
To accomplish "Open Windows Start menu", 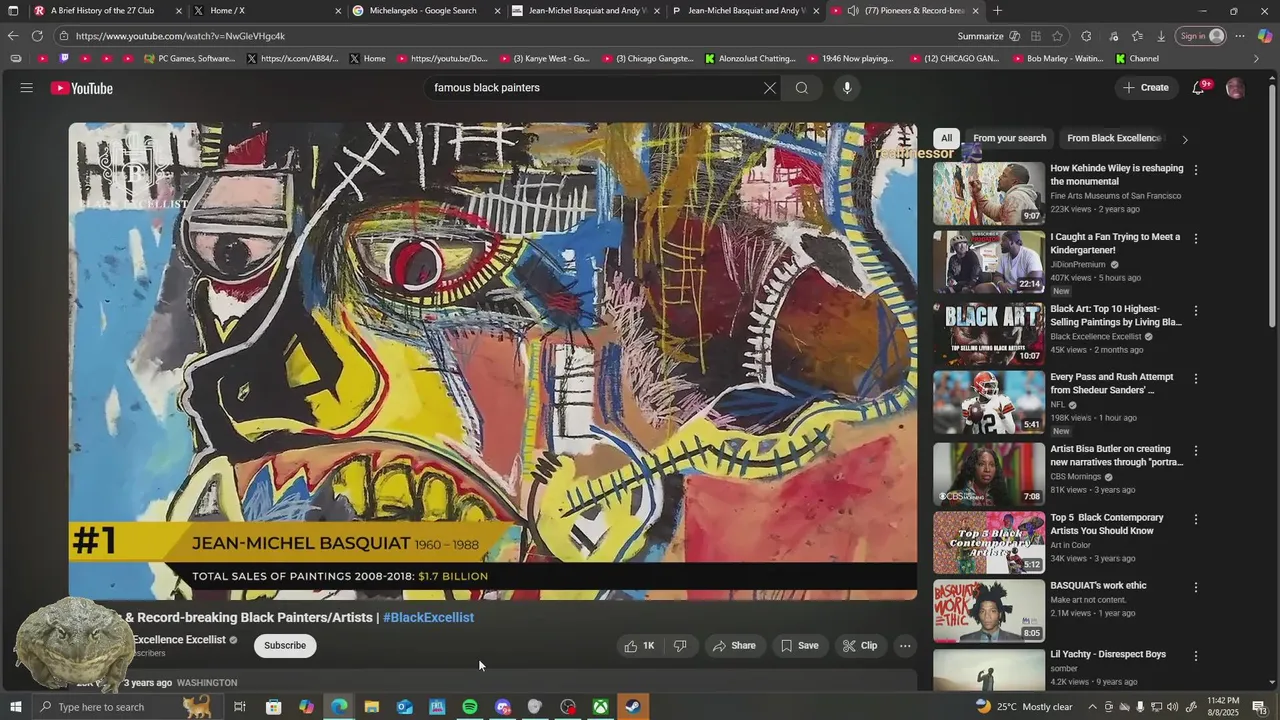I will point(14,707).
